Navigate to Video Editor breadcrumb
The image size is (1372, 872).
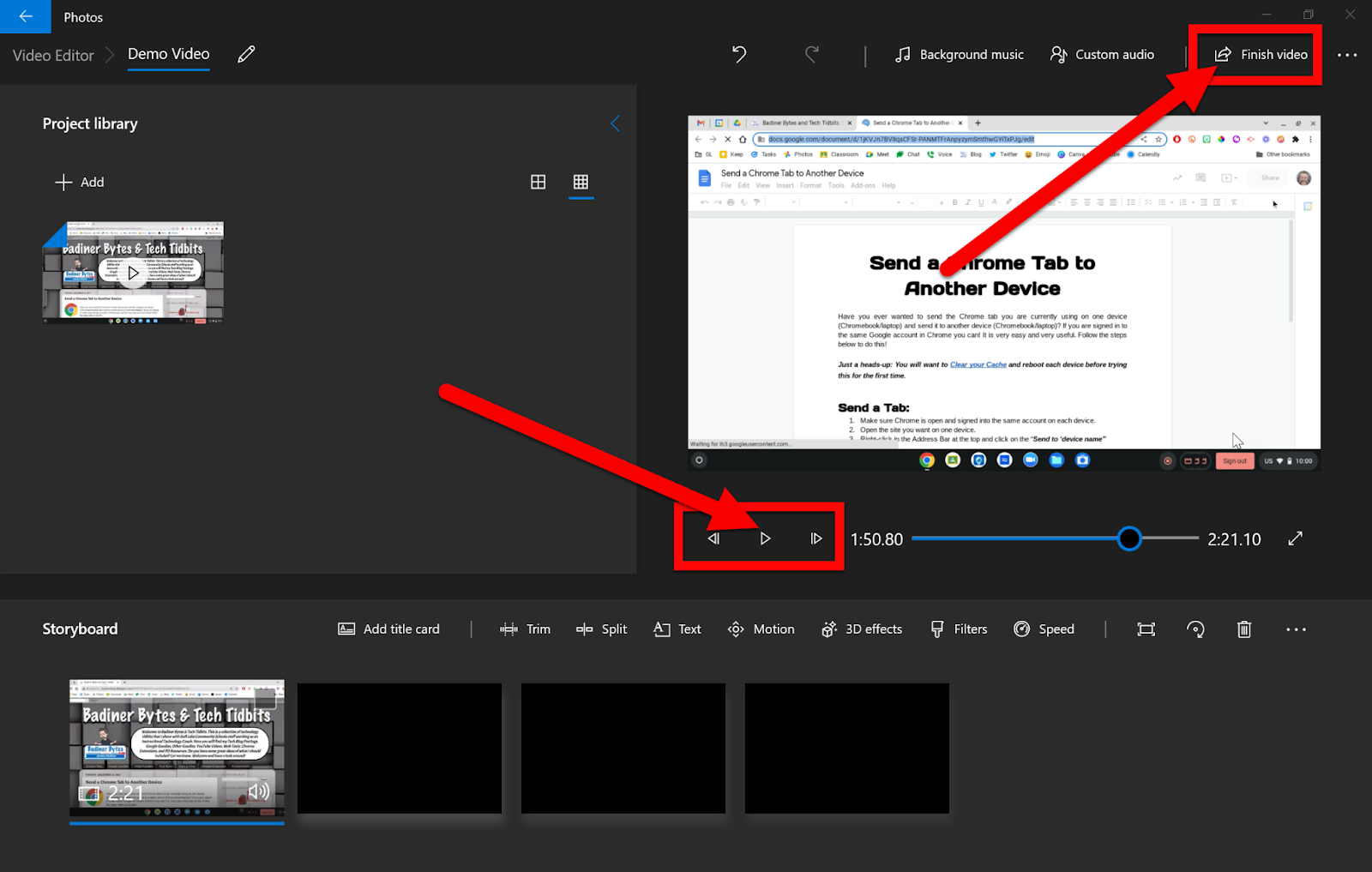tap(53, 55)
